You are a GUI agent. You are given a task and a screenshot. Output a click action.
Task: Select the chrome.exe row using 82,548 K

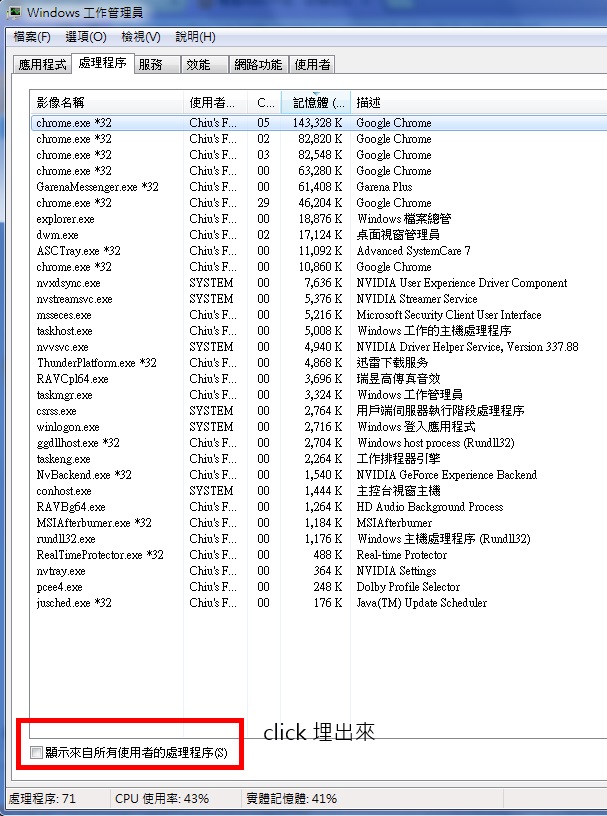(318, 155)
